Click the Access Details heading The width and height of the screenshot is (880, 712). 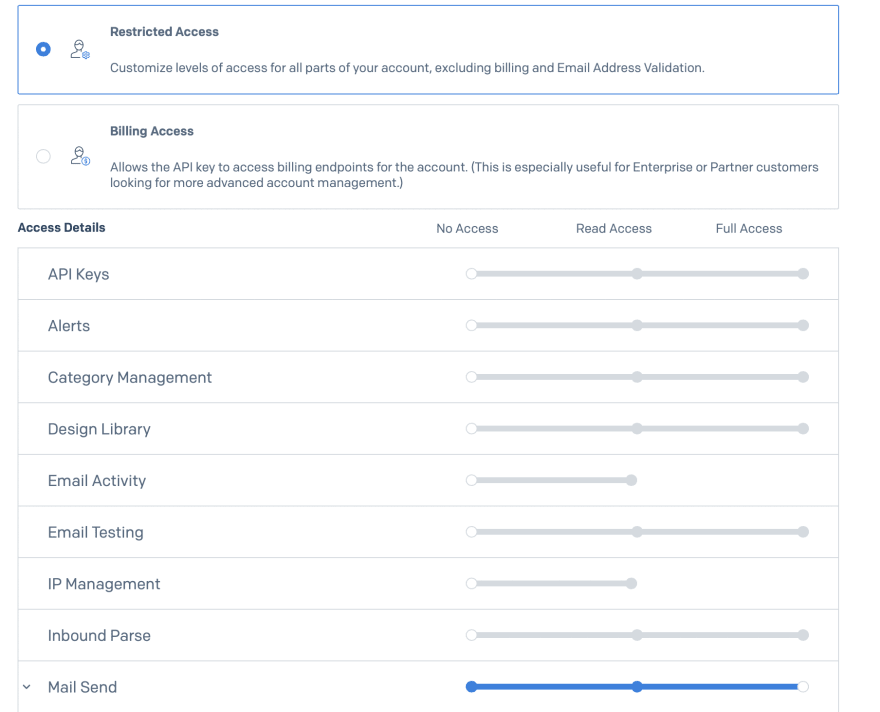[x=62, y=228]
